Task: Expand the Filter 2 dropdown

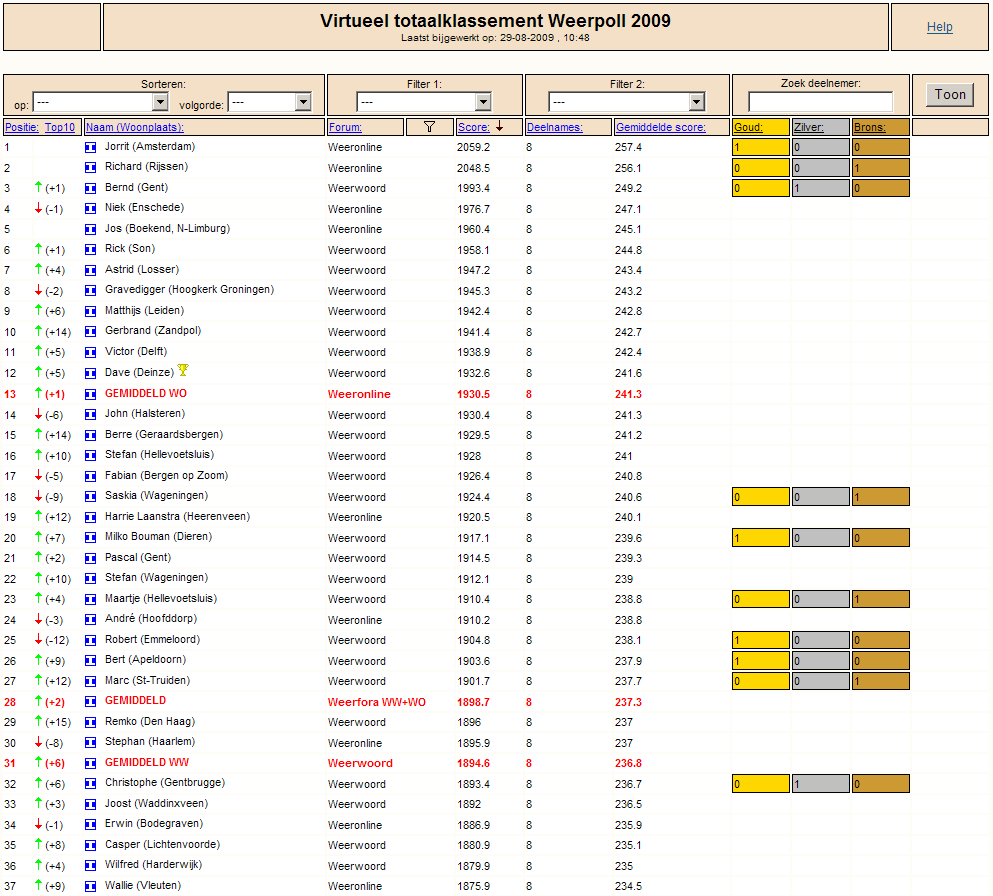Action: pyautogui.click(x=627, y=102)
